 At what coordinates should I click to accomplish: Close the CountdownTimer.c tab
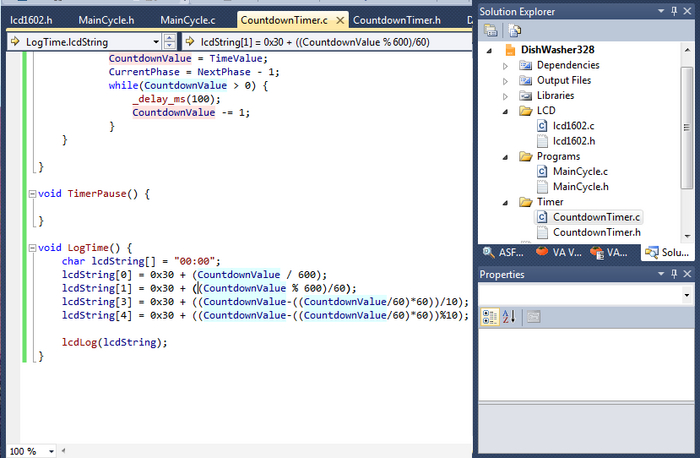(340, 20)
